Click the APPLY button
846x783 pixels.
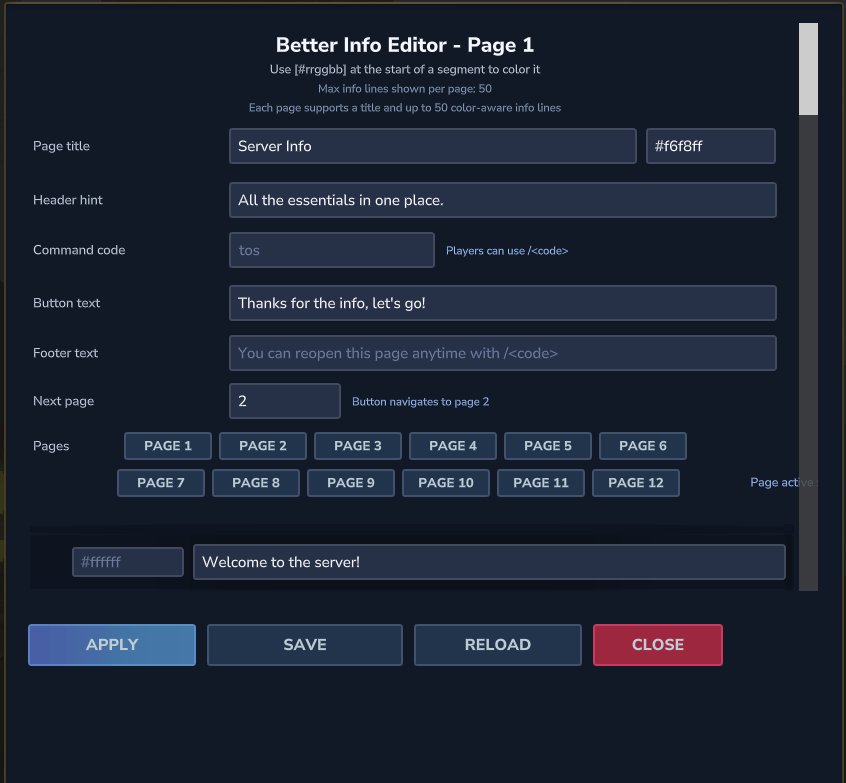[x=112, y=645]
